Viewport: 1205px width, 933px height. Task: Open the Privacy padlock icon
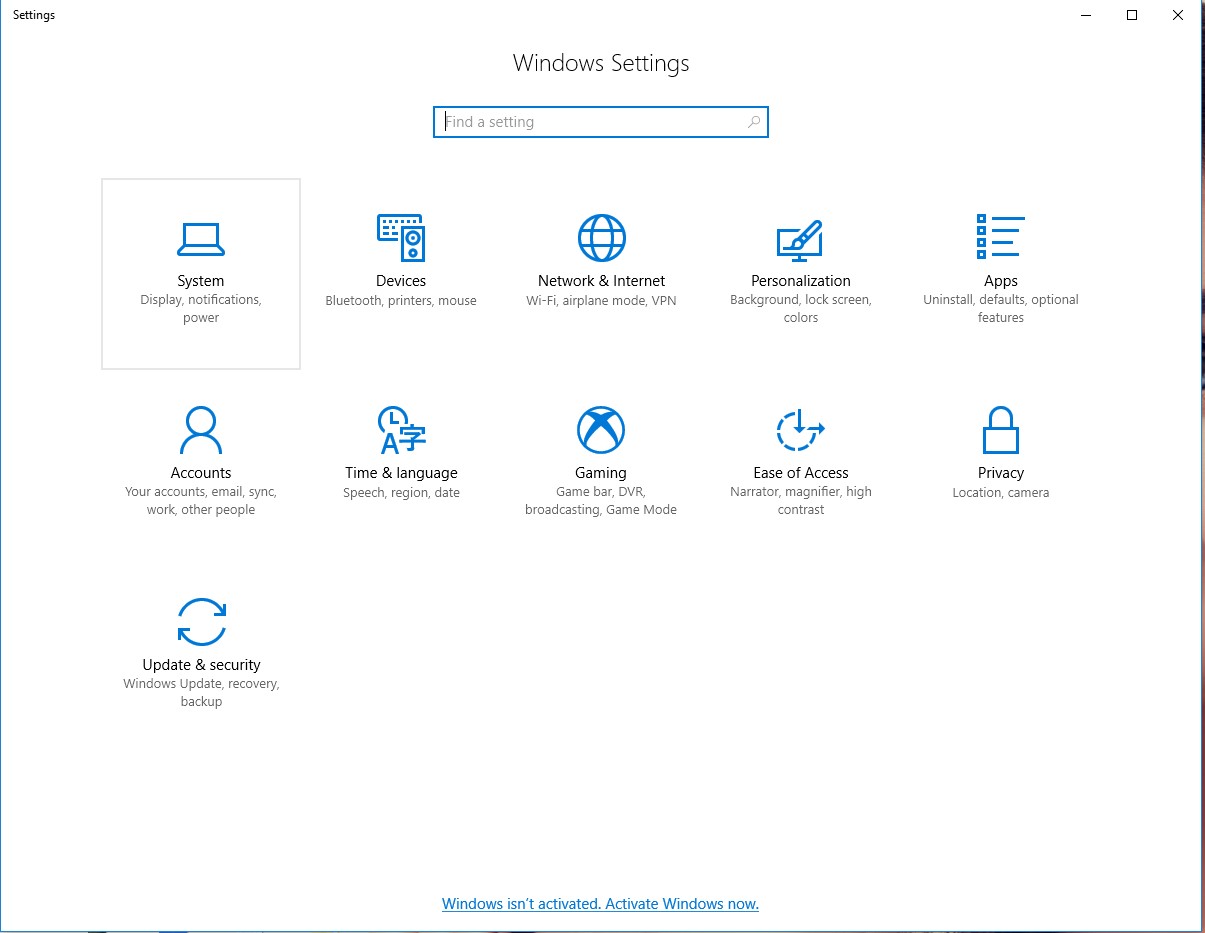(1000, 430)
